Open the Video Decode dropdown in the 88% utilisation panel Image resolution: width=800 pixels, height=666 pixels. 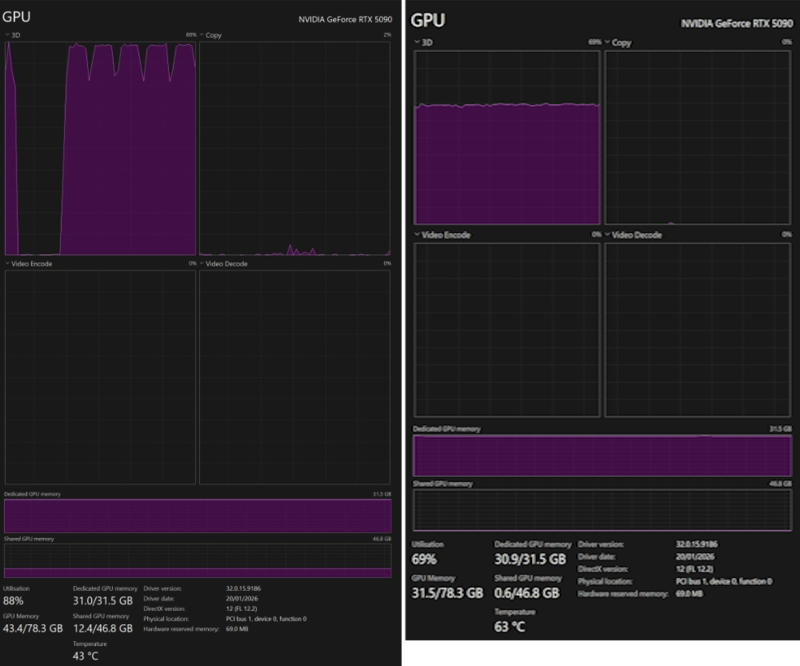(x=225, y=264)
